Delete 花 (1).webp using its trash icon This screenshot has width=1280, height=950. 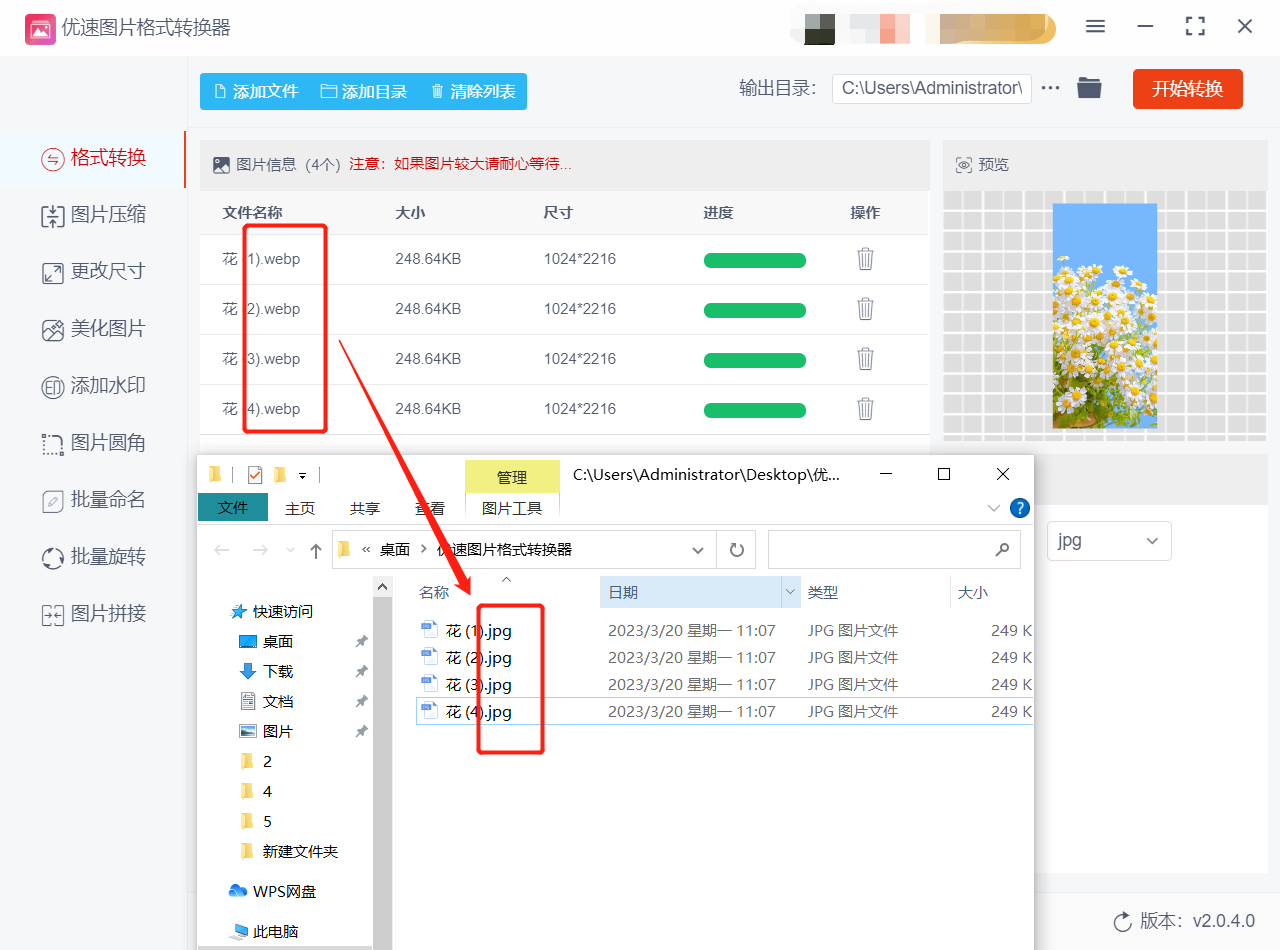click(x=864, y=259)
